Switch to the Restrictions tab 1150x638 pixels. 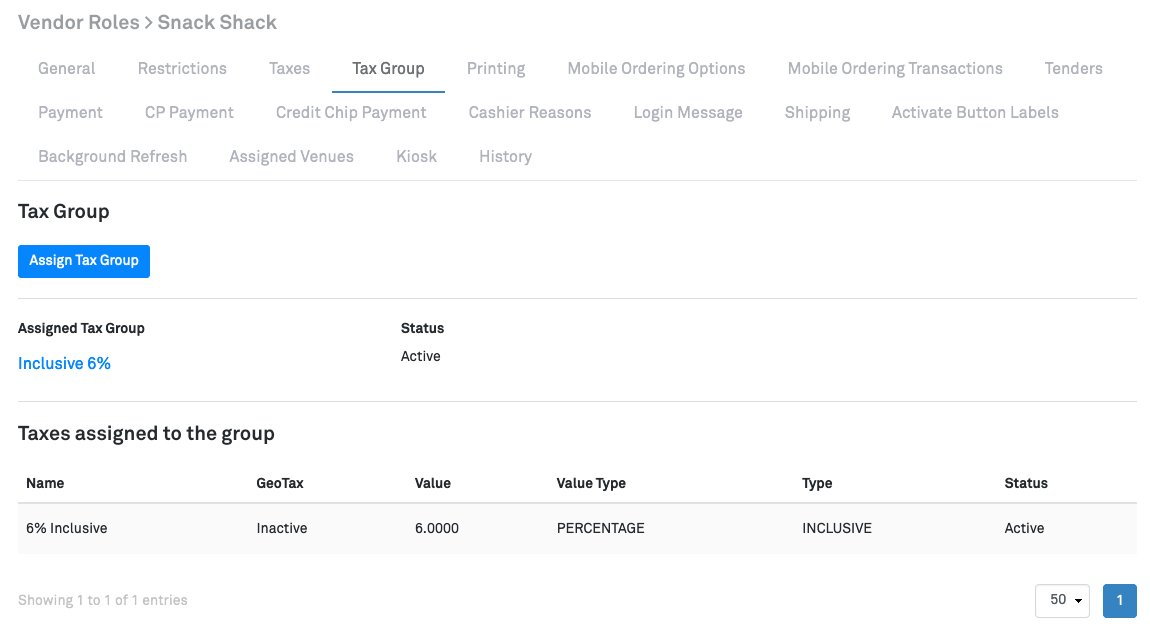[182, 69]
